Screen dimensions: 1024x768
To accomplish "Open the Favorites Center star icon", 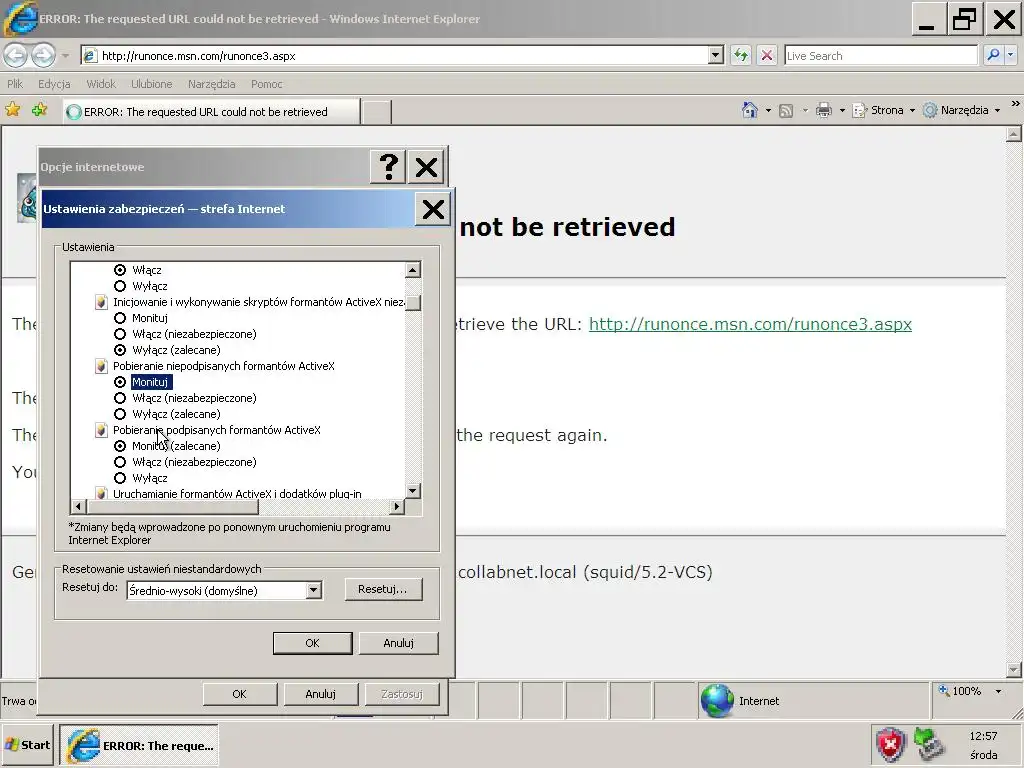I will (12, 110).
